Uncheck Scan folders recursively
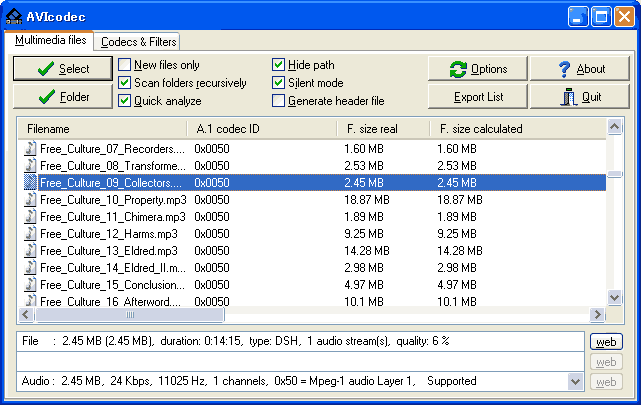Viewport: 641px width, 405px height. point(124,83)
